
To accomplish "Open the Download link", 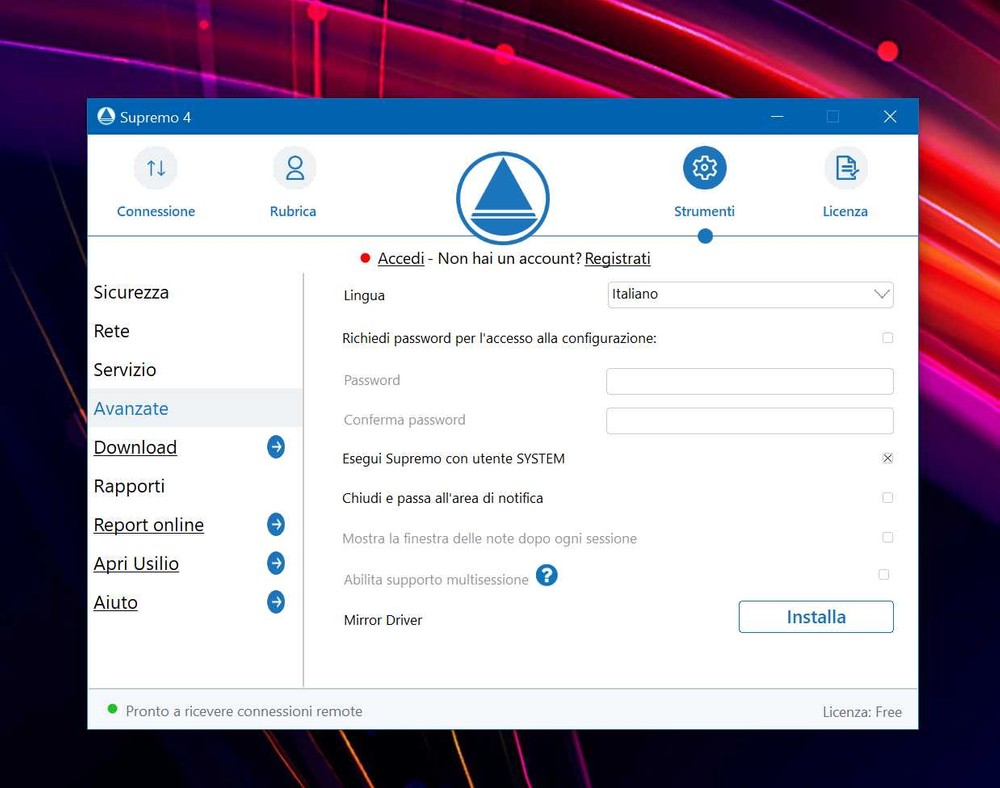I will (x=135, y=447).
